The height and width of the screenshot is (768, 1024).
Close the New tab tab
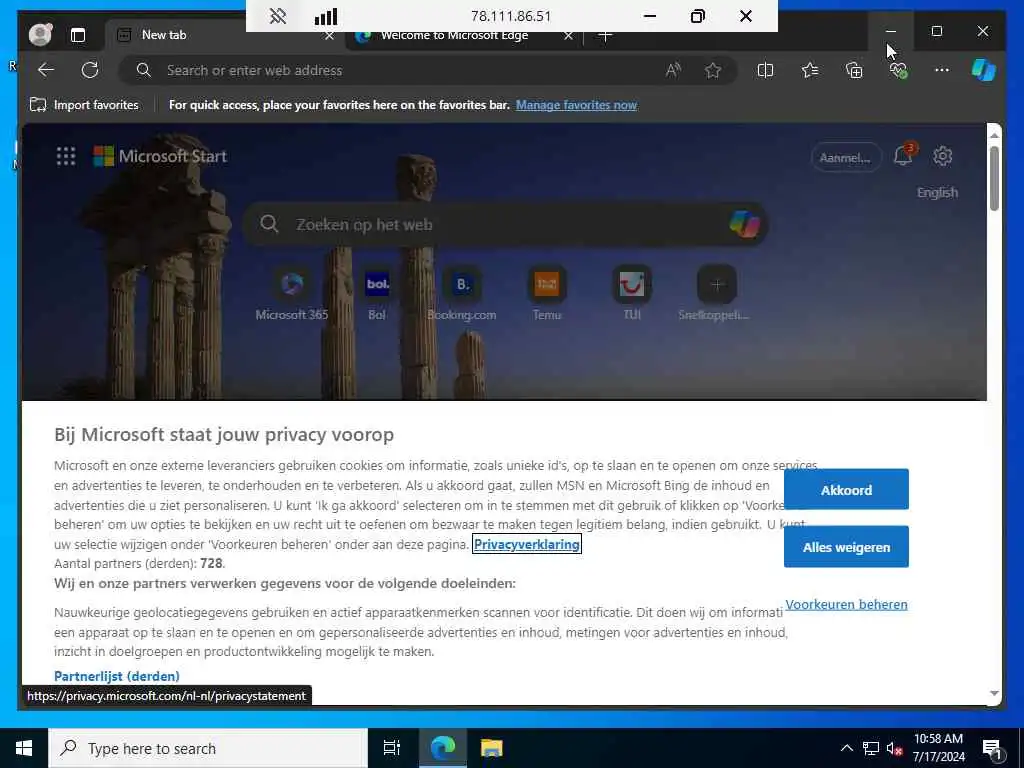329,36
